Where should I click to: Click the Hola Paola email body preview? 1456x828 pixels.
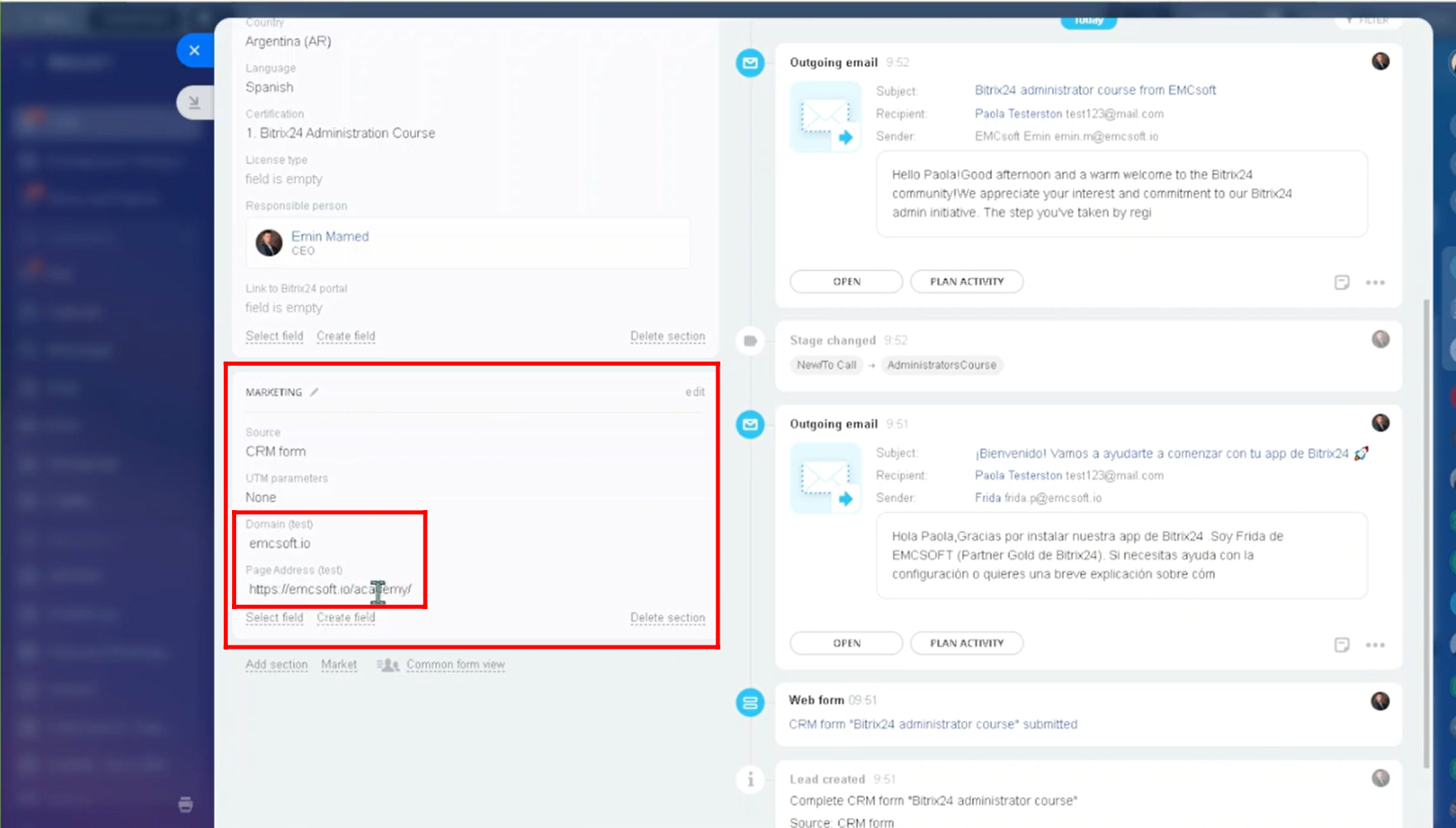tap(1122, 556)
